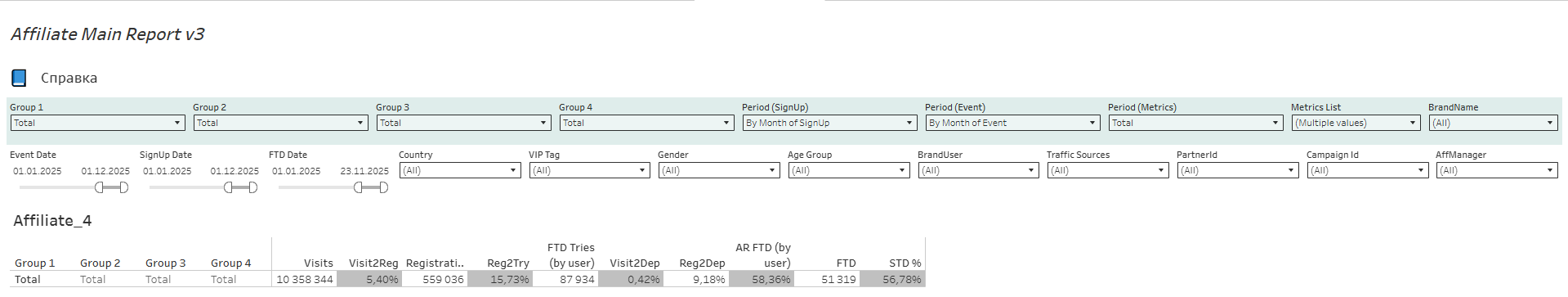Open the Group 4 filter dropdown
The height and width of the screenshot is (297, 1568).
646,123
